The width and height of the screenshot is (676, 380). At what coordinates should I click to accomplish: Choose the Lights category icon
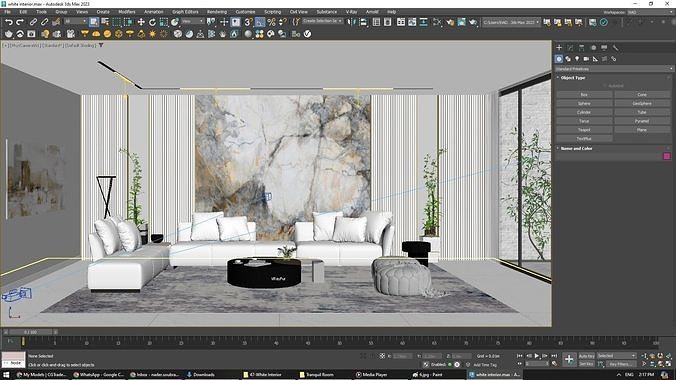point(577,59)
